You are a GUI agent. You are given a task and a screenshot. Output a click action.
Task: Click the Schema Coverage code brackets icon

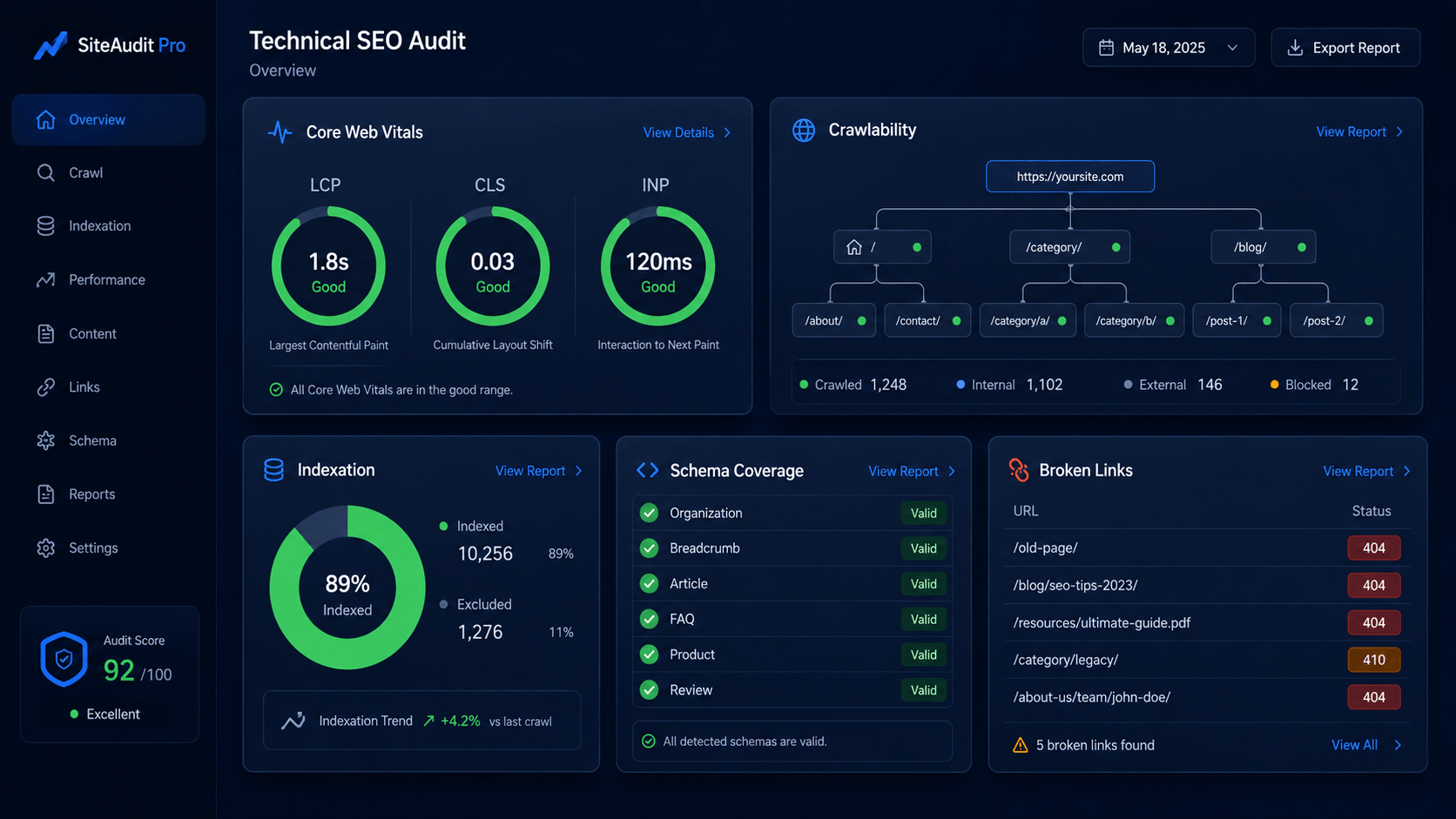(x=647, y=471)
